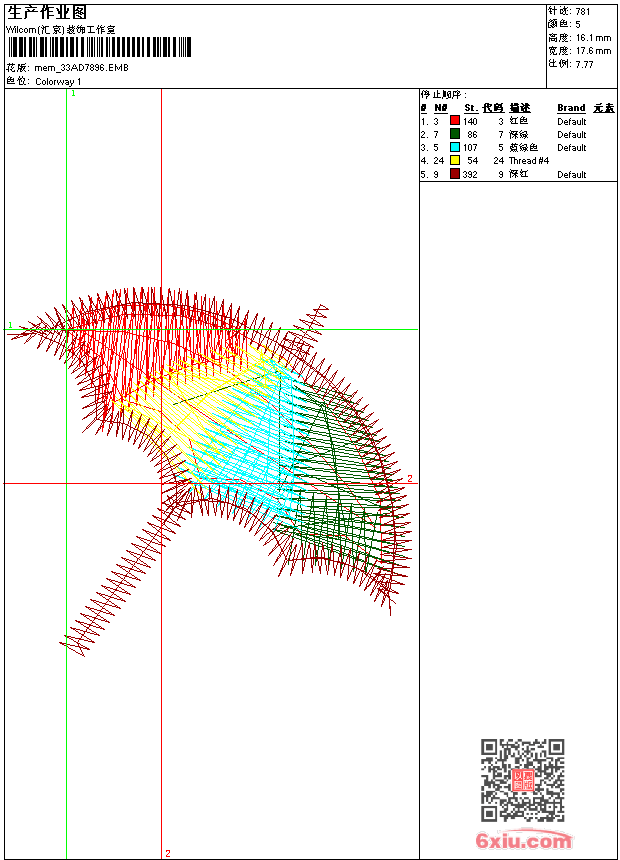620x860 pixels.
Task: Select the dark green thread swatch
Action: pyautogui.click(x=455, y=134)
